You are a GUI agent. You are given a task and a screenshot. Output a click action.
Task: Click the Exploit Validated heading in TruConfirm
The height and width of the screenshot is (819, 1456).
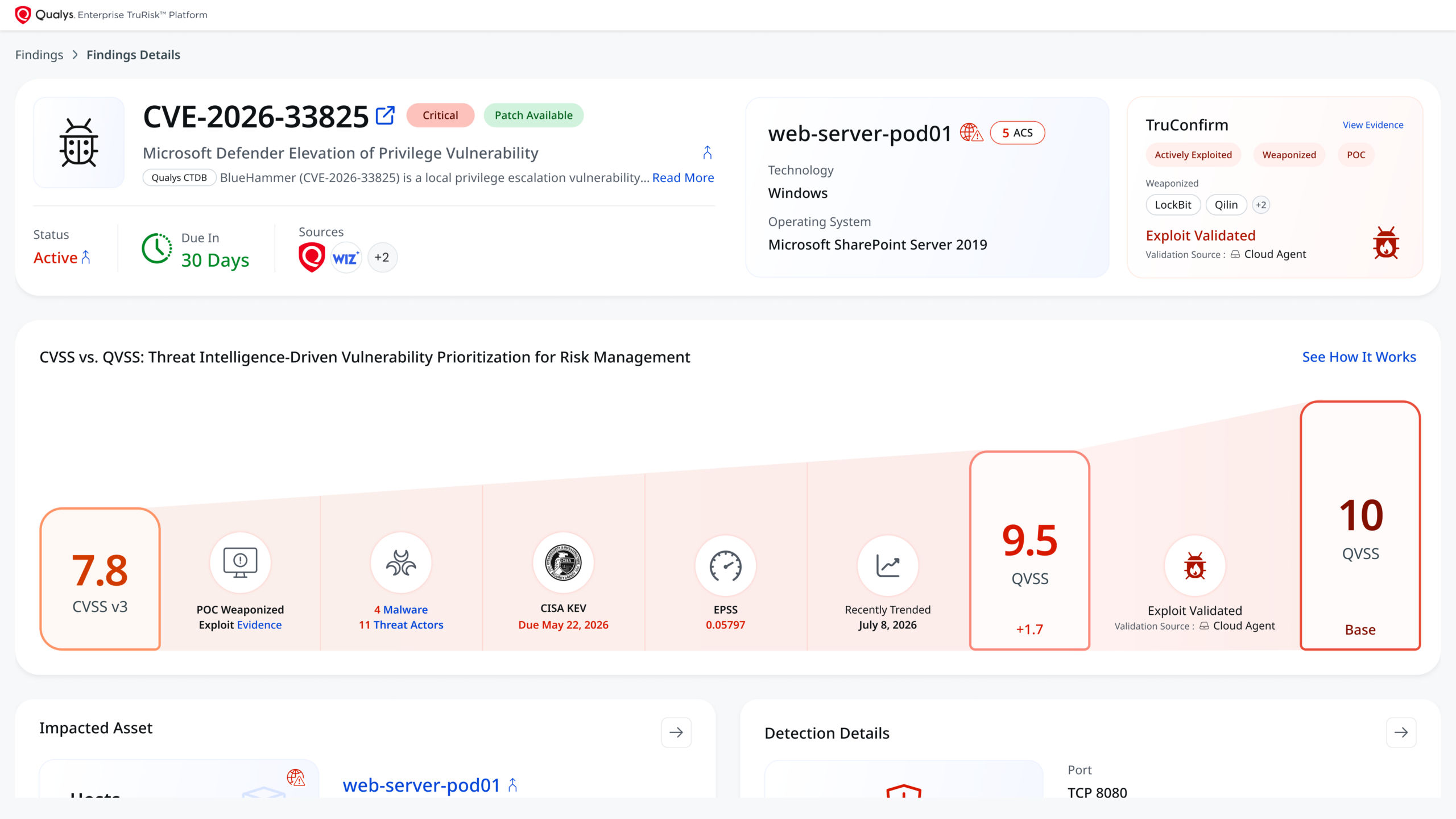1200,235
